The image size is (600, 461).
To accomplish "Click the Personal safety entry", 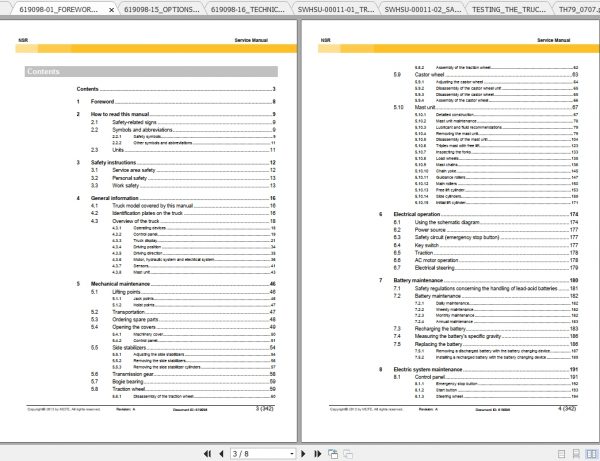I will [x=183, y=178].
